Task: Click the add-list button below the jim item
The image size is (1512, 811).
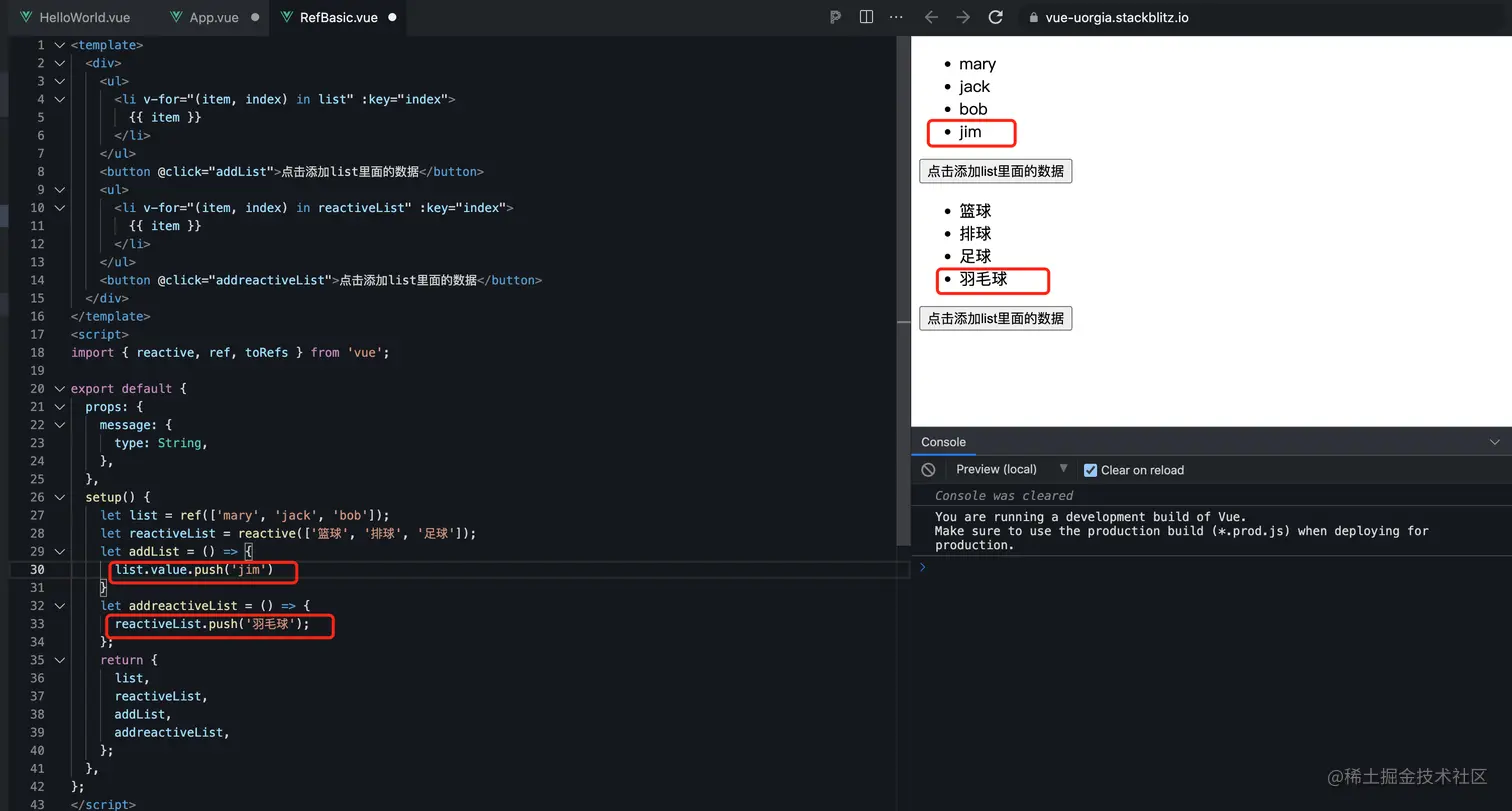Action: [x=995, y=171]
